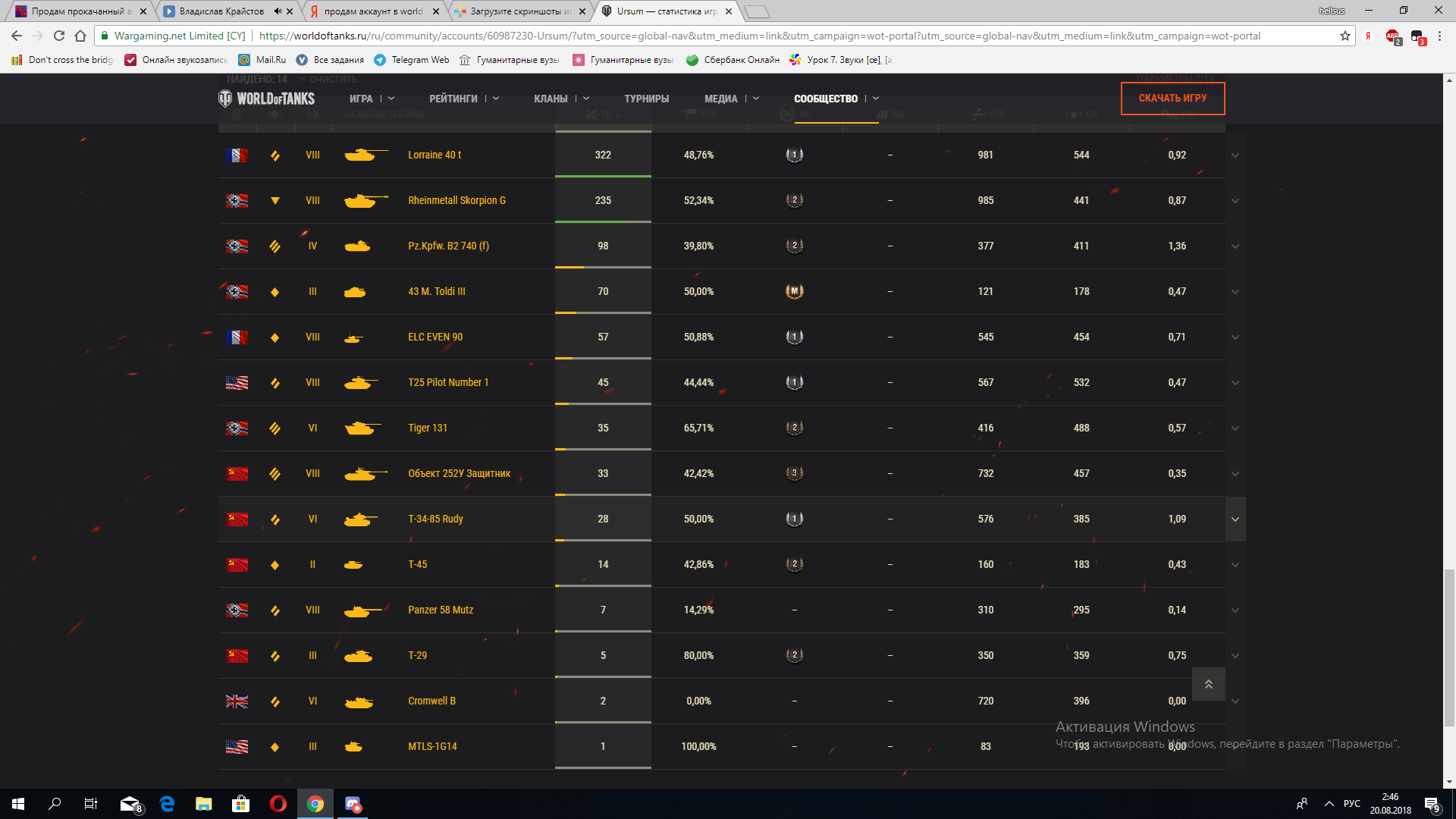Open File Explorer from taskbar
Image resolution: width=1456 pixels, height=819 pixels.
(204, 804)
